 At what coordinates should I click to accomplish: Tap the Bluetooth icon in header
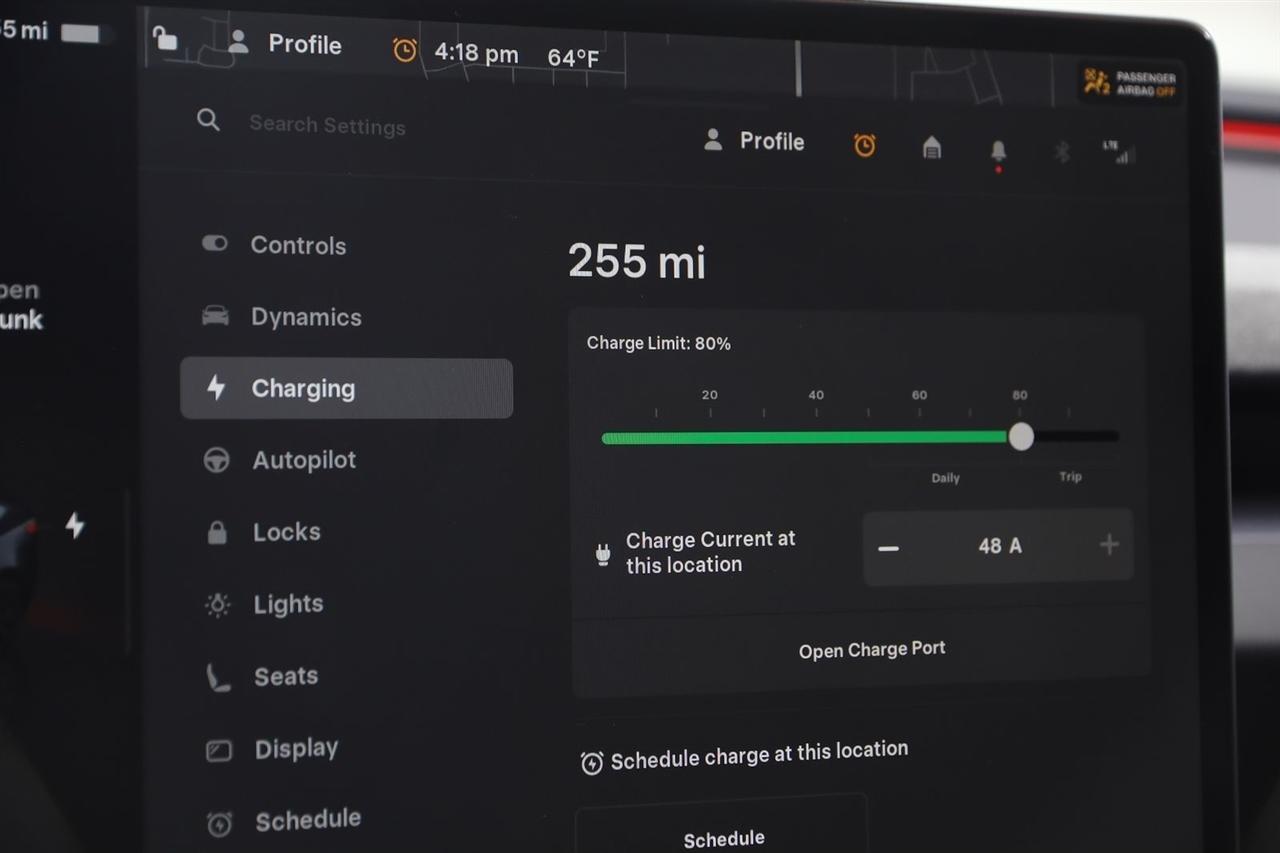pos(1062,152)
